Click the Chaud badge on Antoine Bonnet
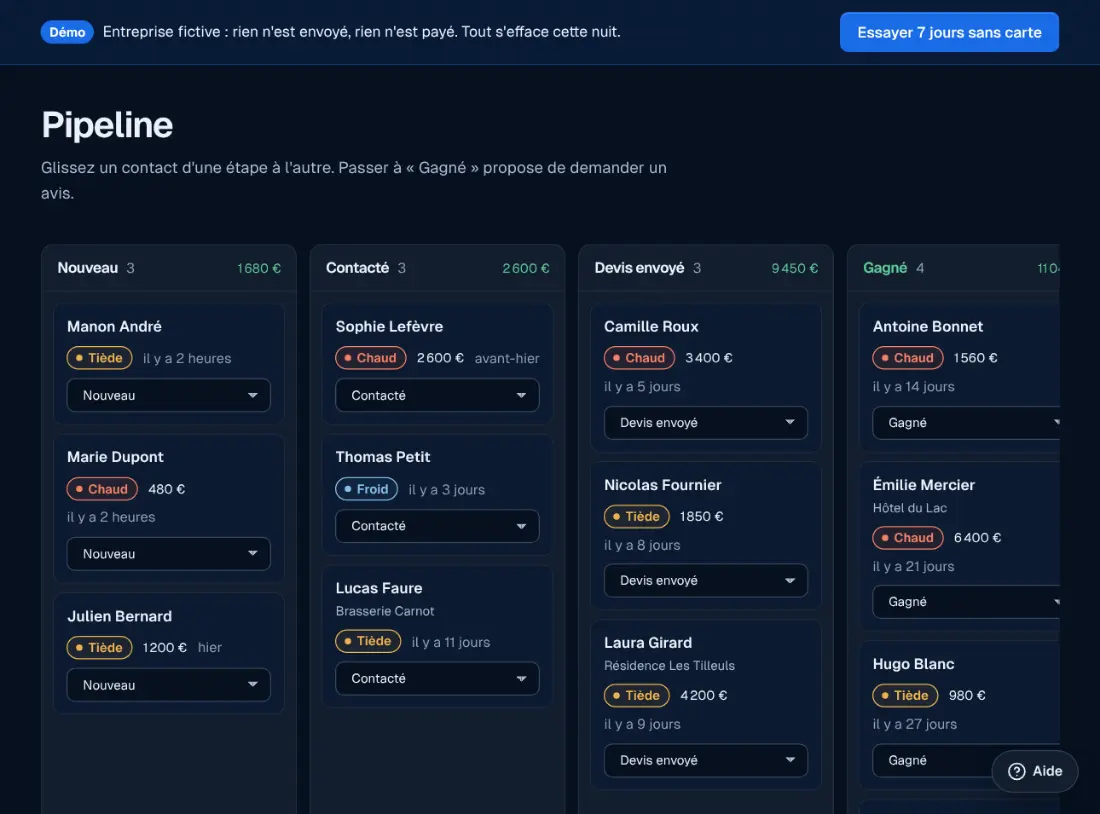This screenshot has width=1100, height=814. [908, 358]
